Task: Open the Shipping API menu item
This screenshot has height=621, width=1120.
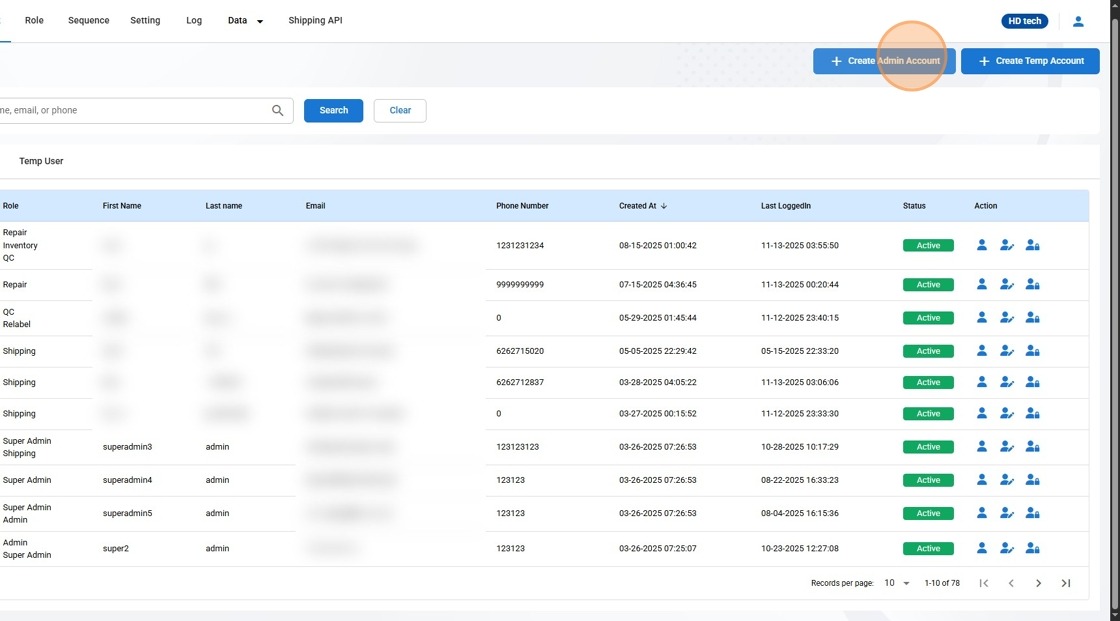Action: tap(315, 21)
